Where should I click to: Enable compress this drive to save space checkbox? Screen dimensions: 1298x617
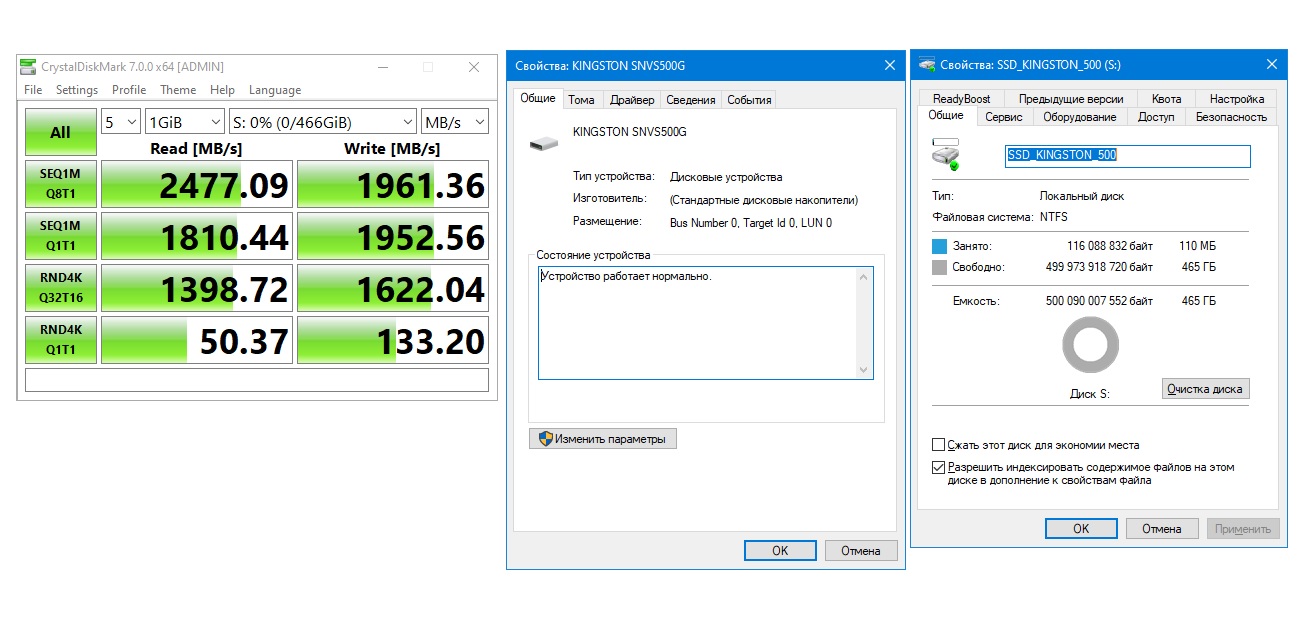(938, 445)
